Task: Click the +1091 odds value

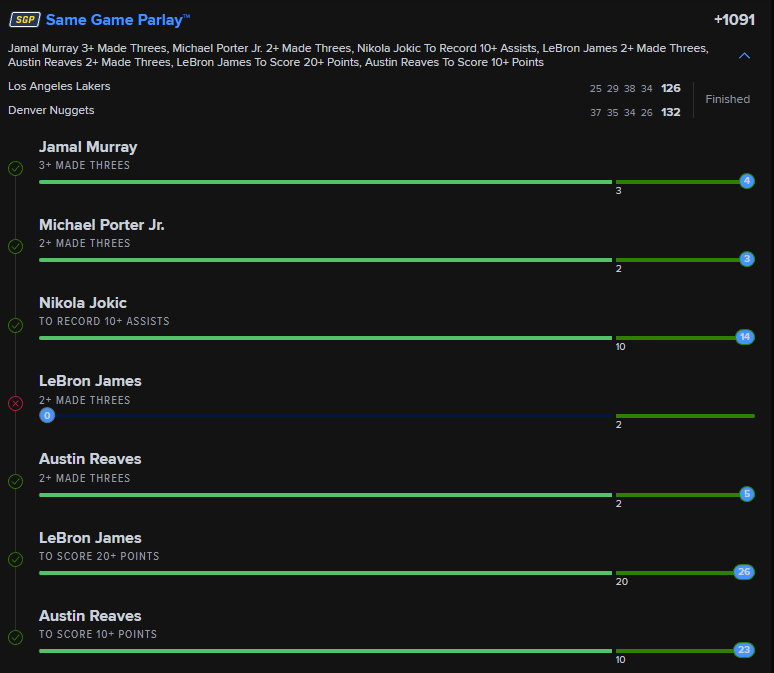Action: tap(734, 20)
